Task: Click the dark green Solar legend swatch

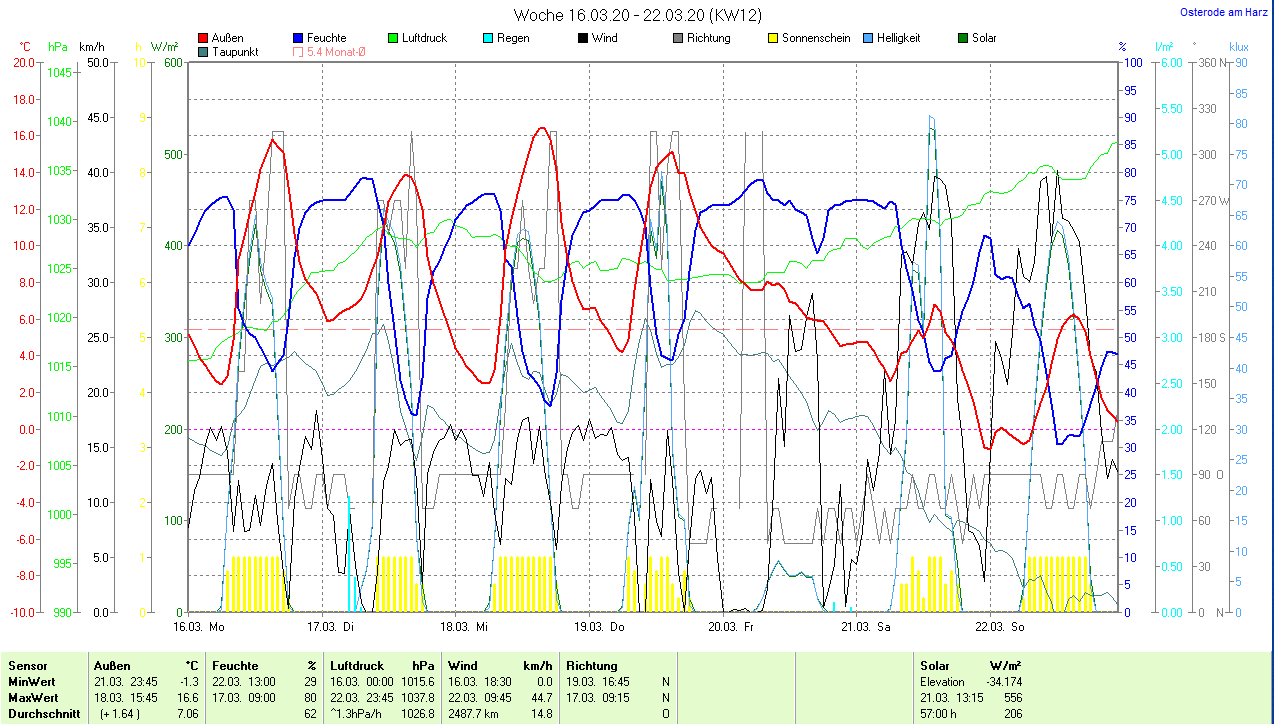Action: 963,38
